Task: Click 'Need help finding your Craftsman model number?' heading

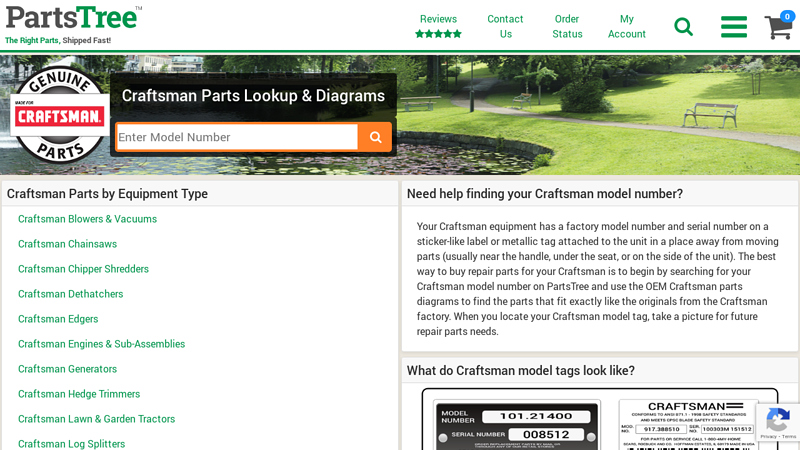Action: 544,194
